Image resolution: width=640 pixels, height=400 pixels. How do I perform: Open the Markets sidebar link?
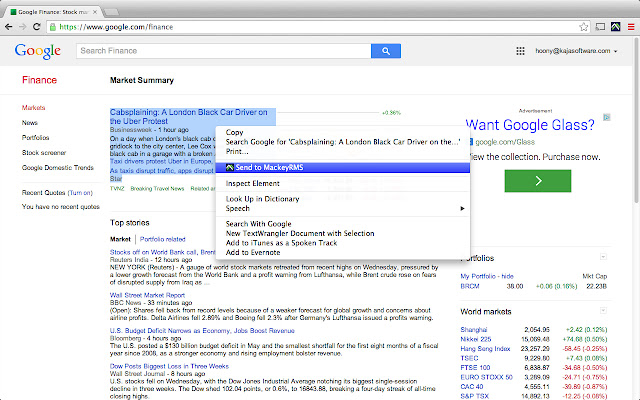pos(33,108)
